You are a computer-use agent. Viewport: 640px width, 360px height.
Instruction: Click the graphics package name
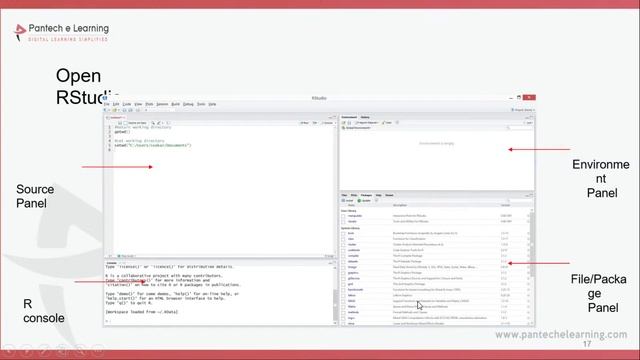pos(353,273)
